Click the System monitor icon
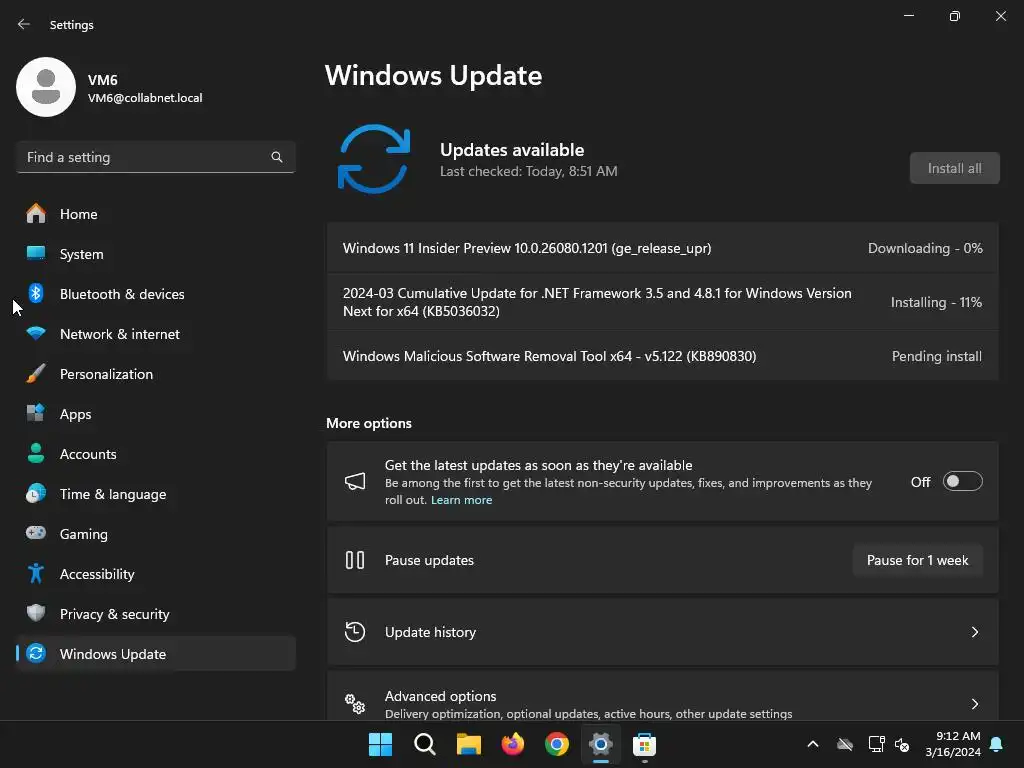 [x=36, y=253]
